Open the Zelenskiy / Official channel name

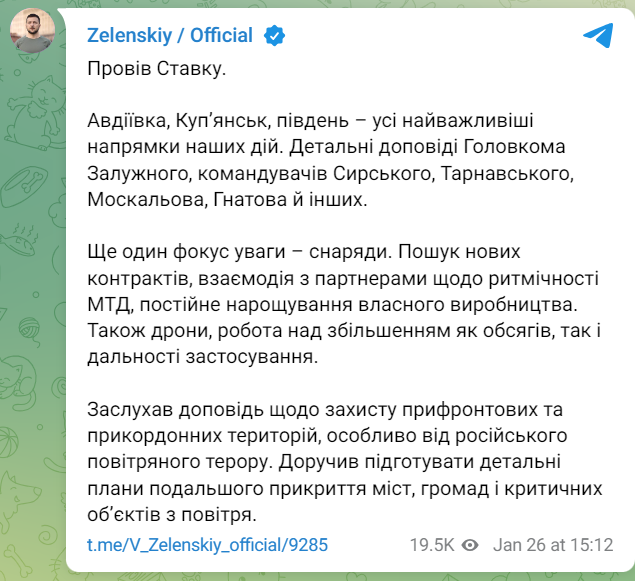click(x=170, y=36)
